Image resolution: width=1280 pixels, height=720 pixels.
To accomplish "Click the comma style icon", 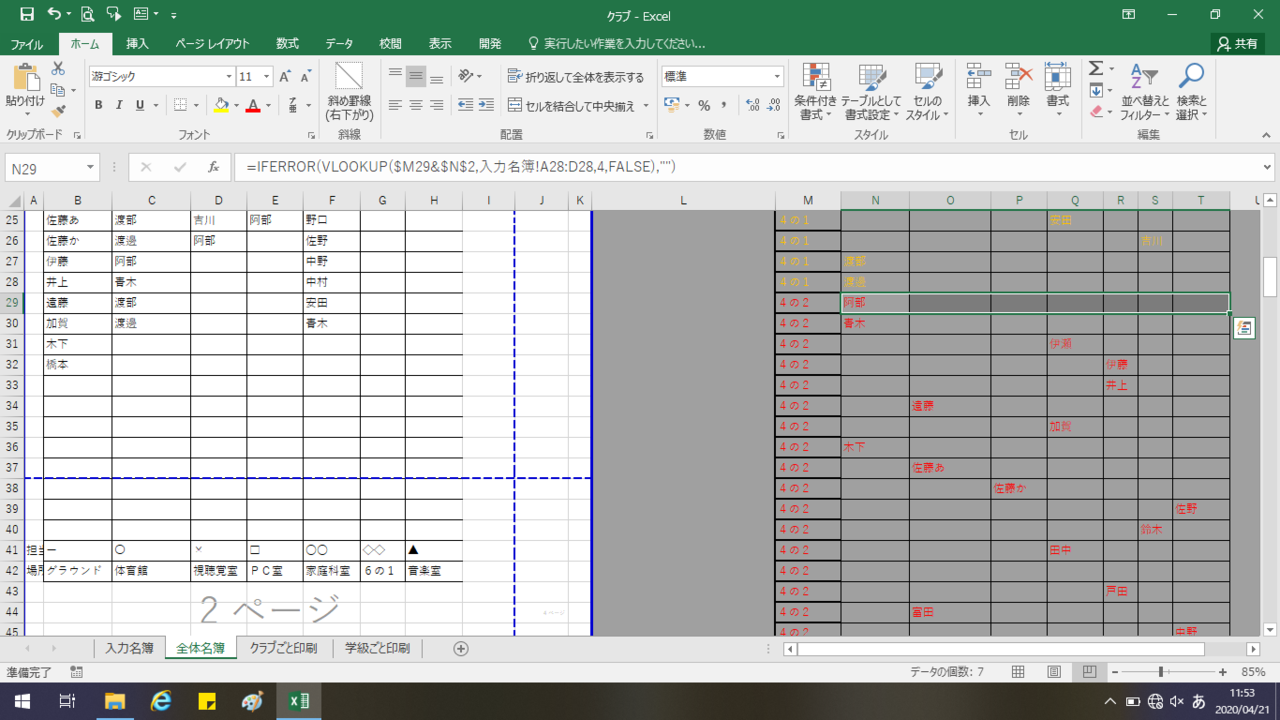I will pos(723,105).
